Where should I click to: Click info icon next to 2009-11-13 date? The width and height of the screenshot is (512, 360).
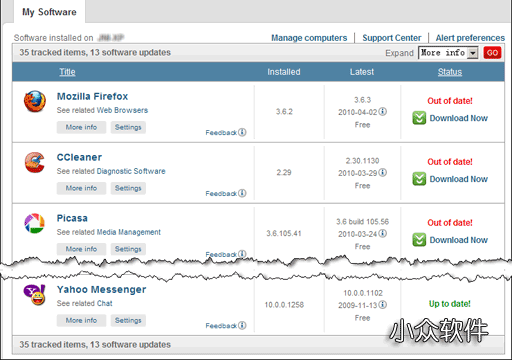(x=383, y=305)
